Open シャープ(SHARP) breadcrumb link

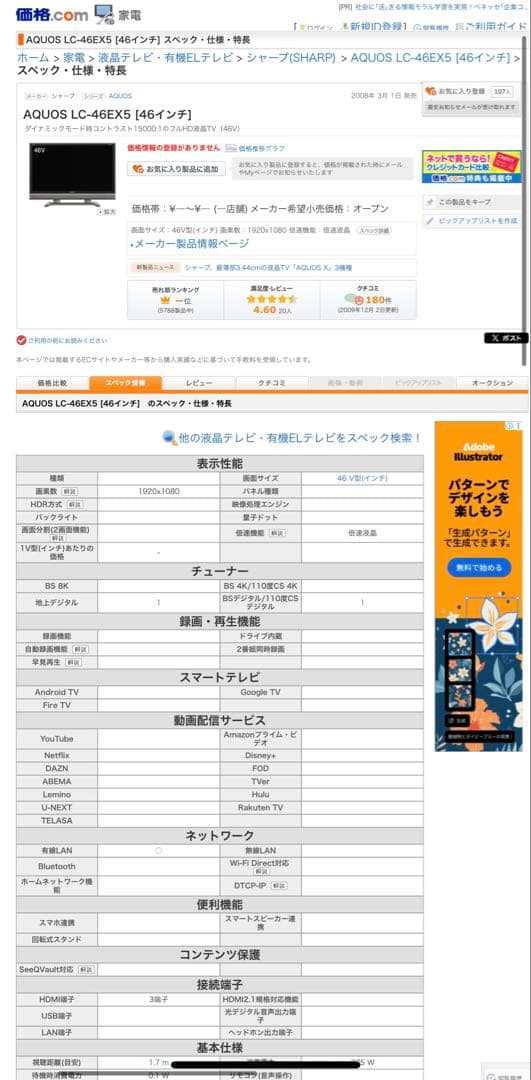[291, 57]
